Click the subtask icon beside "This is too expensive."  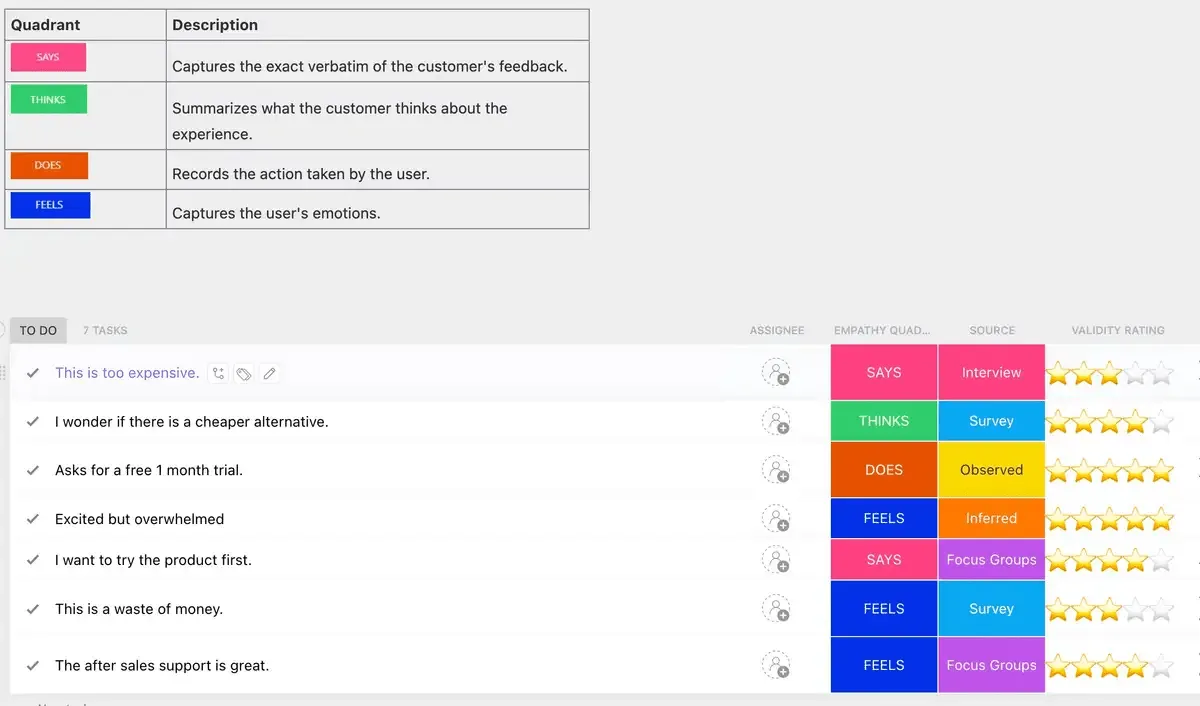coord(218,373)
